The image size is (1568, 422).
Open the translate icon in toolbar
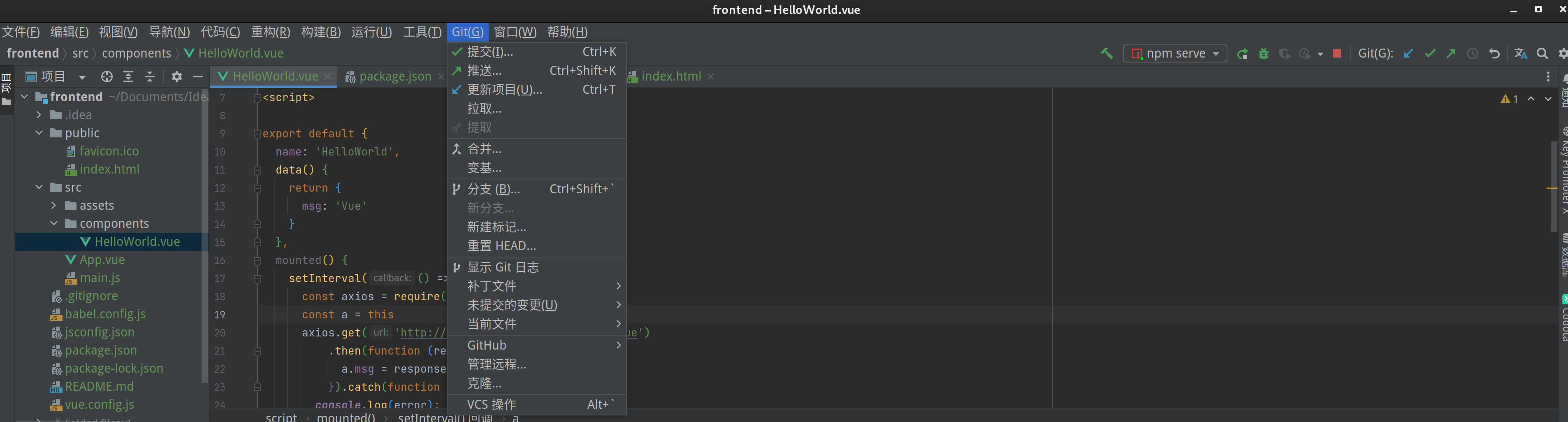(x=1521, y=53)
